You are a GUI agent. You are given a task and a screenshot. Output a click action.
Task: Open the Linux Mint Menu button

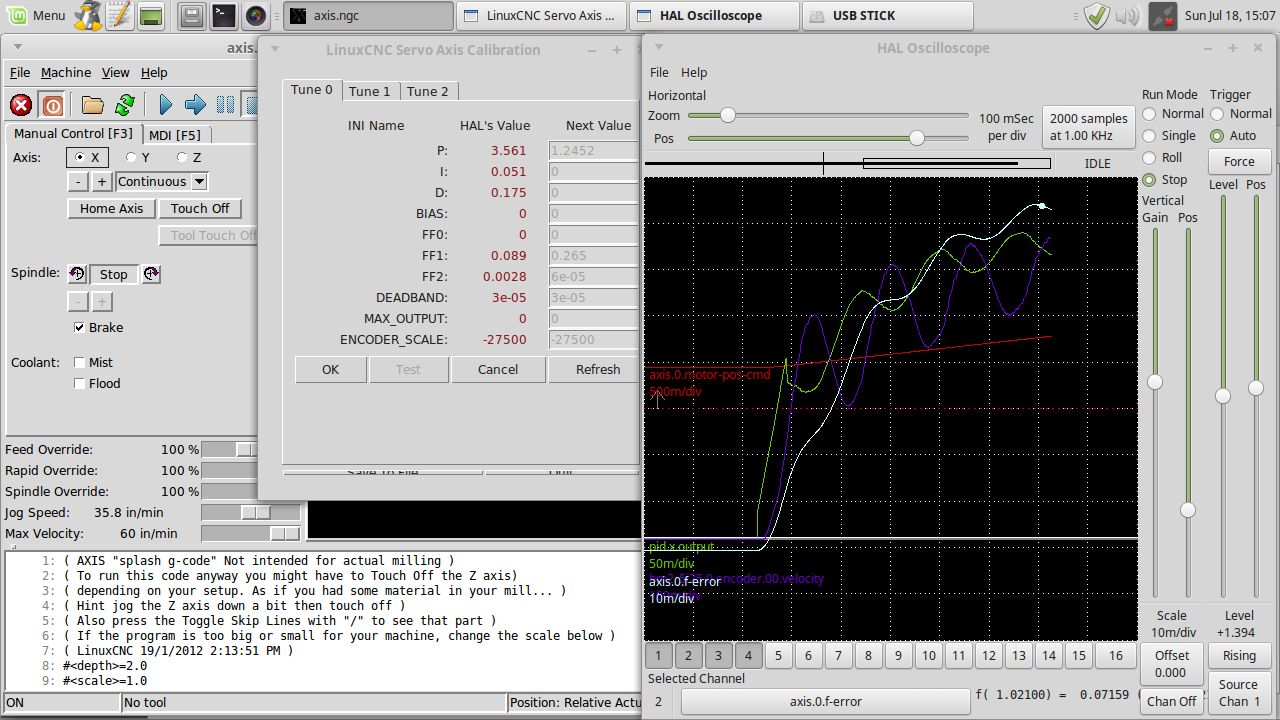click(36, 15)
